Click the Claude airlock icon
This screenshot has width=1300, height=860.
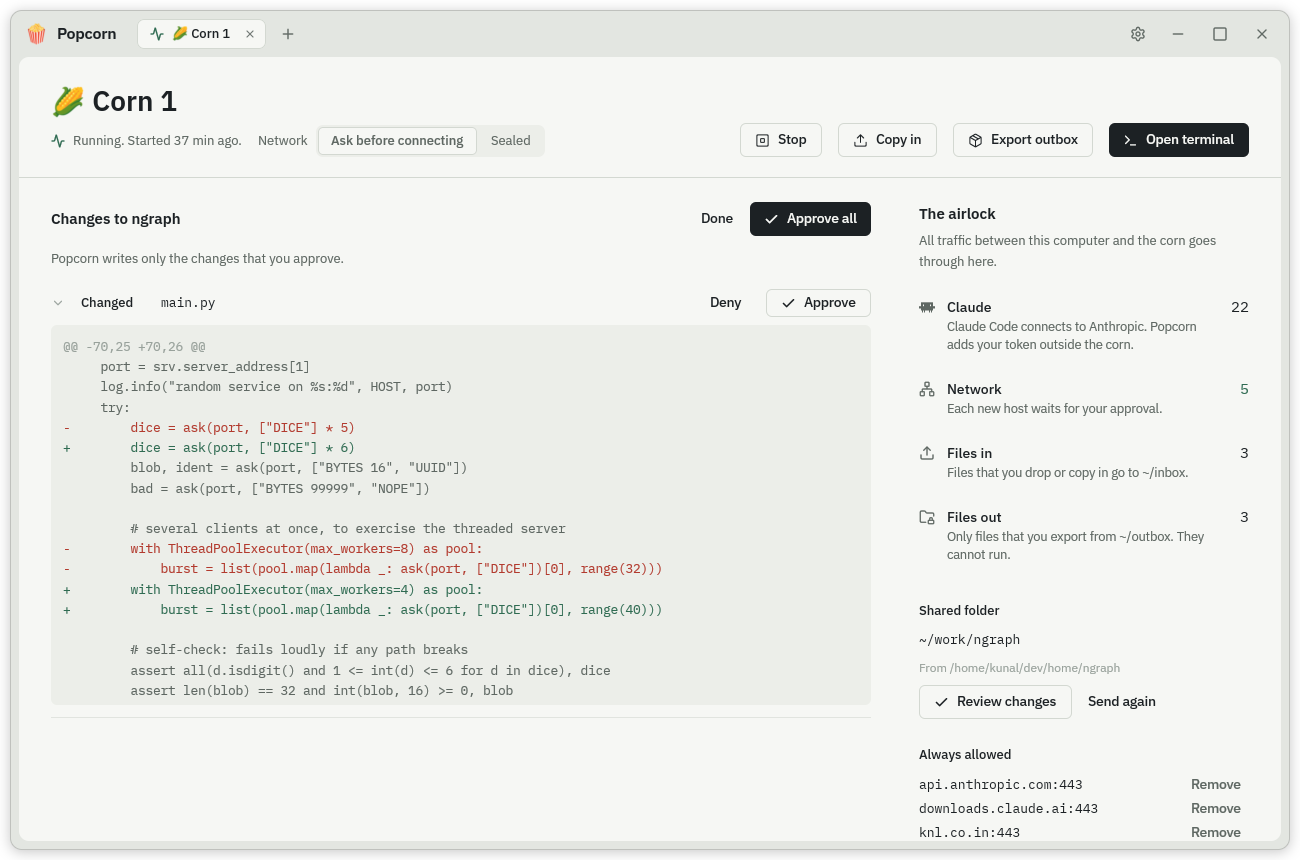927,308
